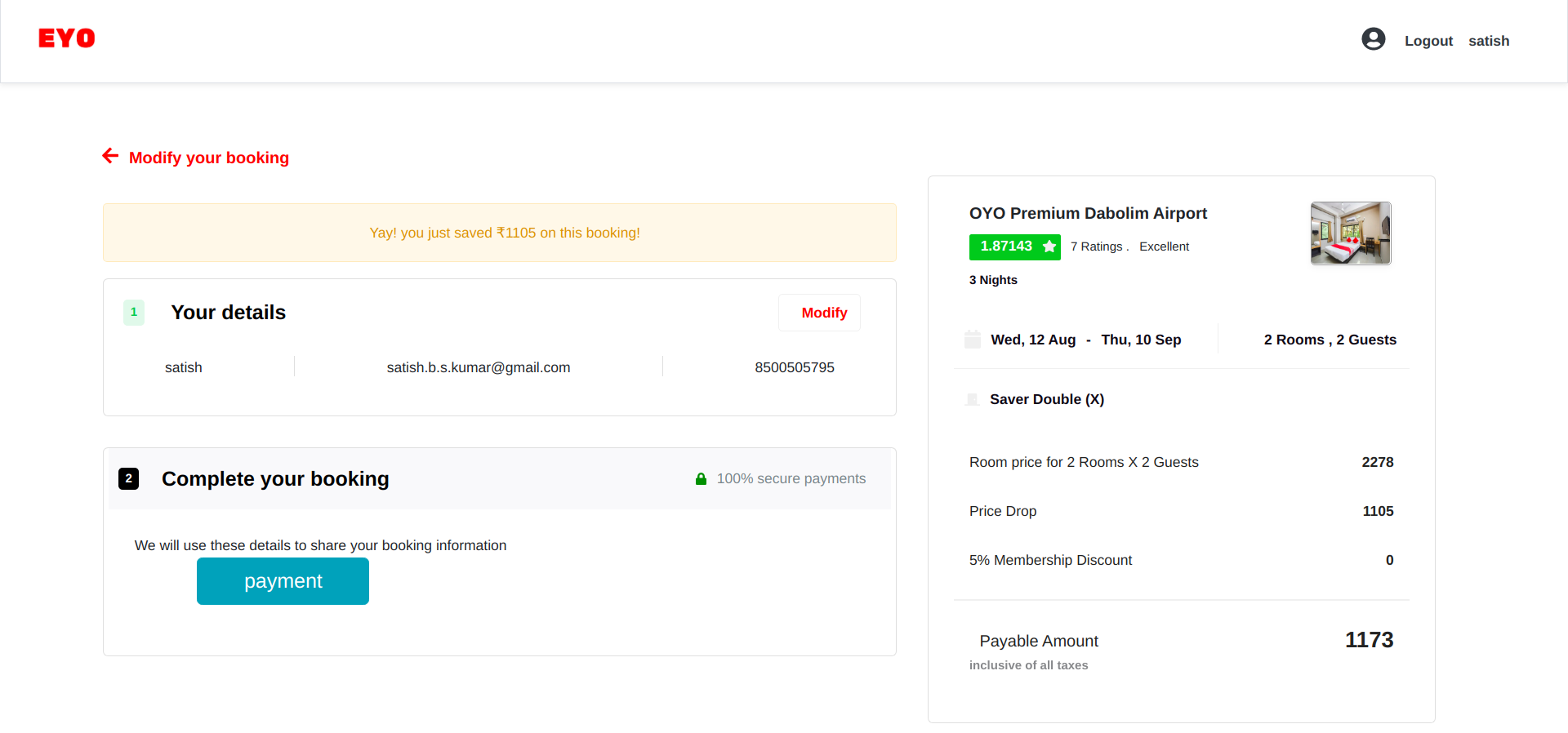
Task: Click the Saver Double (X) room type
Action: tap(1047, 399)
